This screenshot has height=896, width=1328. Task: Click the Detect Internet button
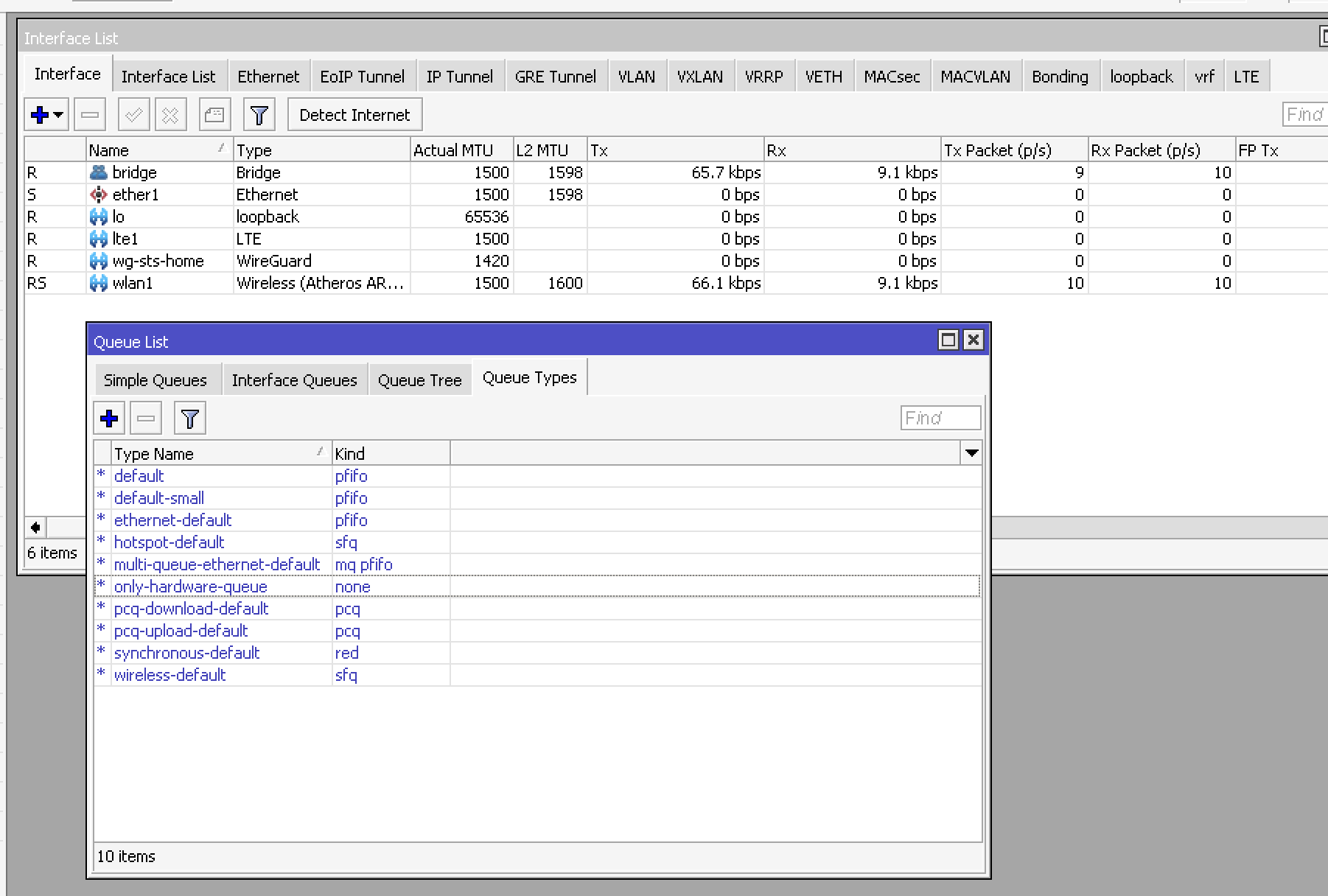point(354,115)
